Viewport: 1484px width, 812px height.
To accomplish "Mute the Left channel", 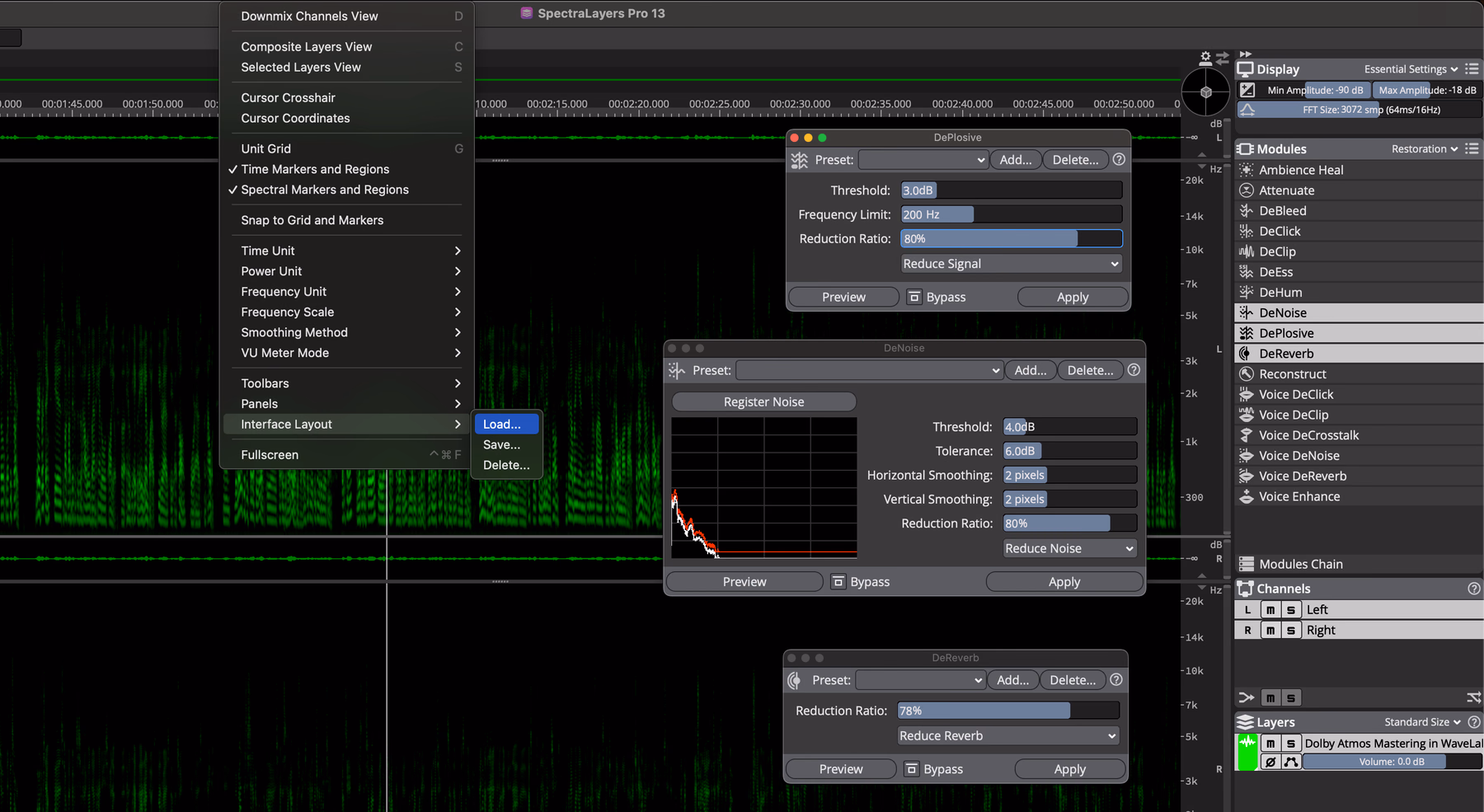I will (x=1270, y=610).
